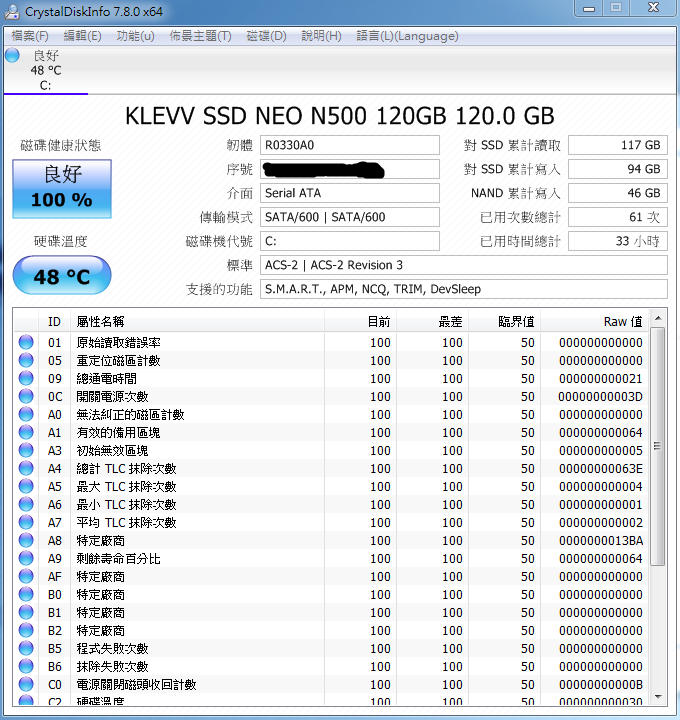Click the status orb in row A8 特定廠商
This screenshot has width=680, height=720.
tap(26, 540)
